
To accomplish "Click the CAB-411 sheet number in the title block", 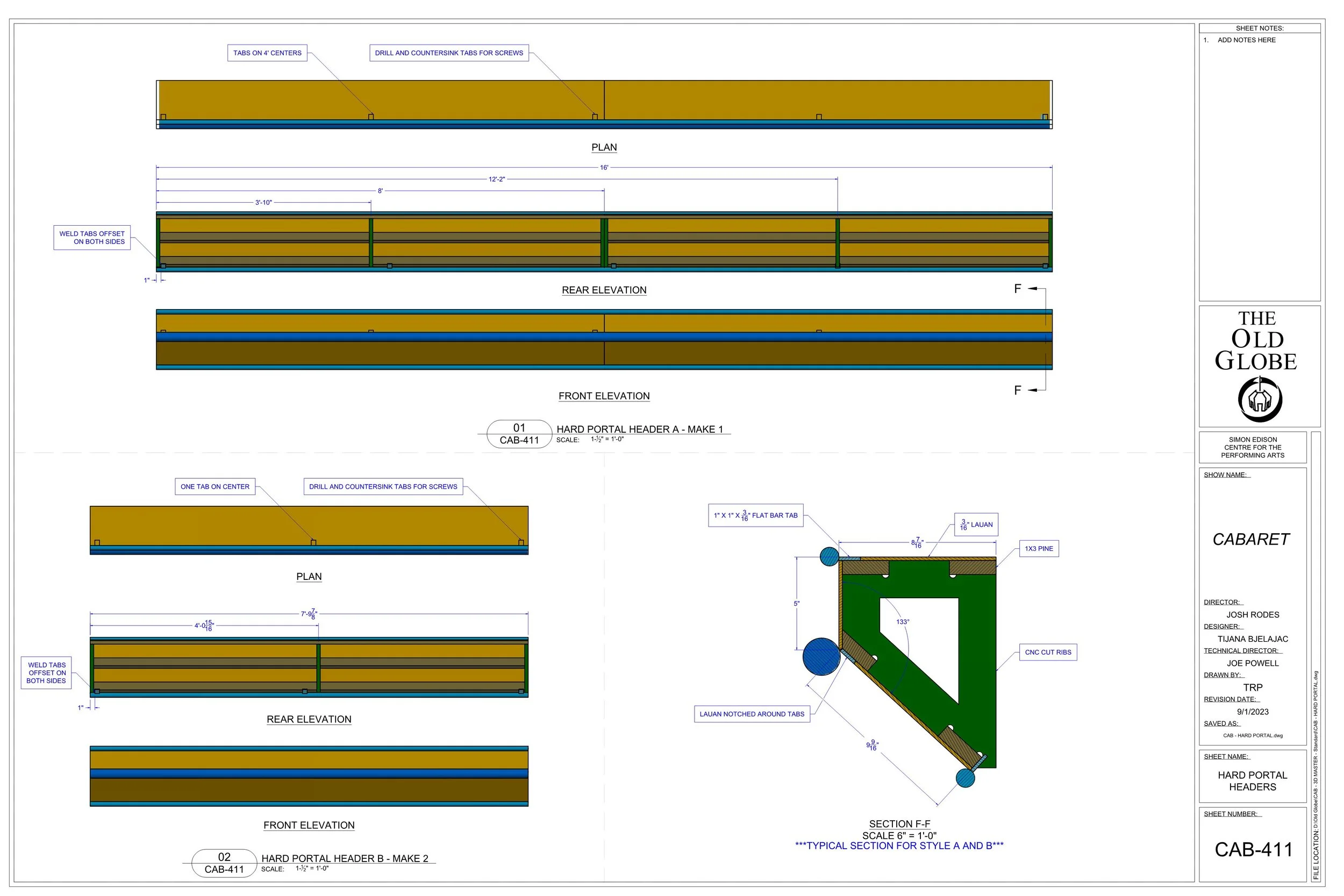I will pos(1253,850).
